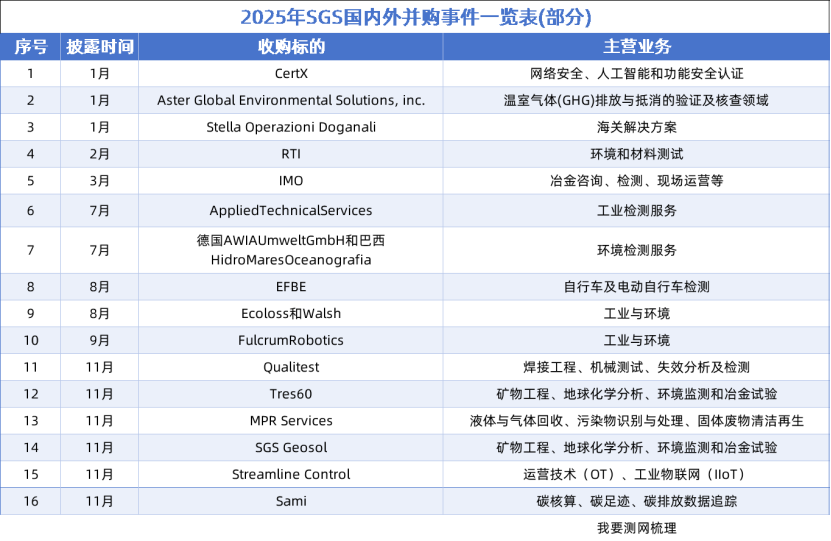Select the cell '焊接工程、机械测试、失效分析及检测'
Image resolution: width=831 pixels, height=541 pixels.
[x=636, y=367]
